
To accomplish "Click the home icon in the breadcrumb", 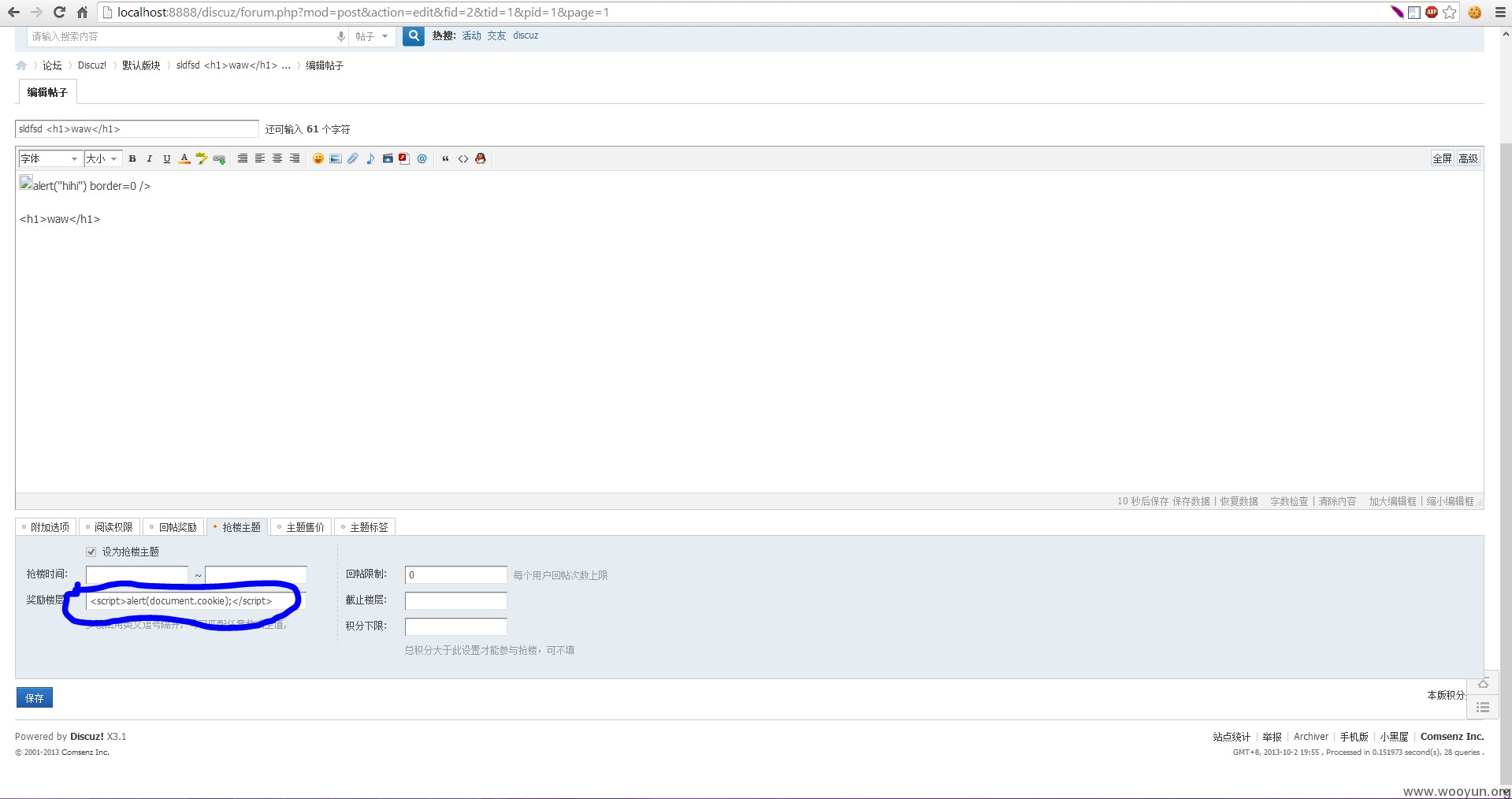I will pyautogui.click(x=21, y=65).
